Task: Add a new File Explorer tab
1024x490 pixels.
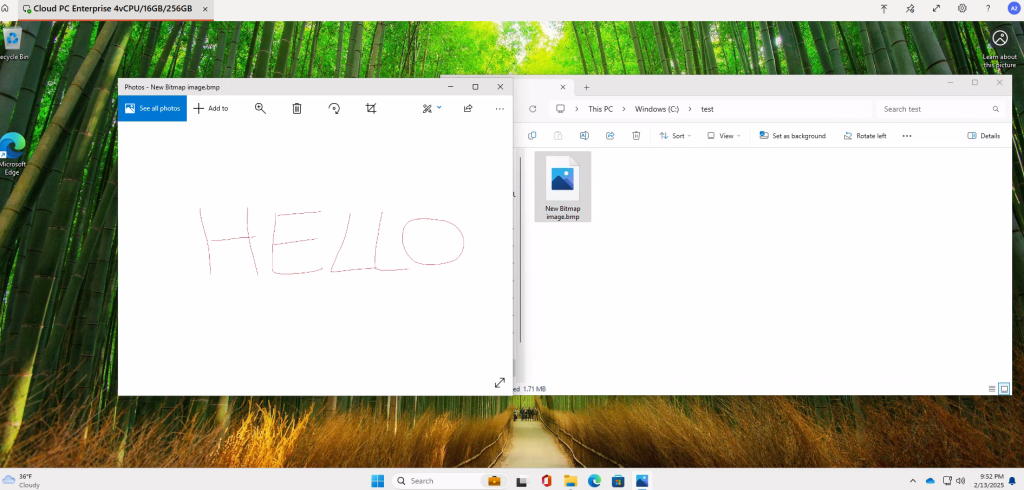Action: 586,87
